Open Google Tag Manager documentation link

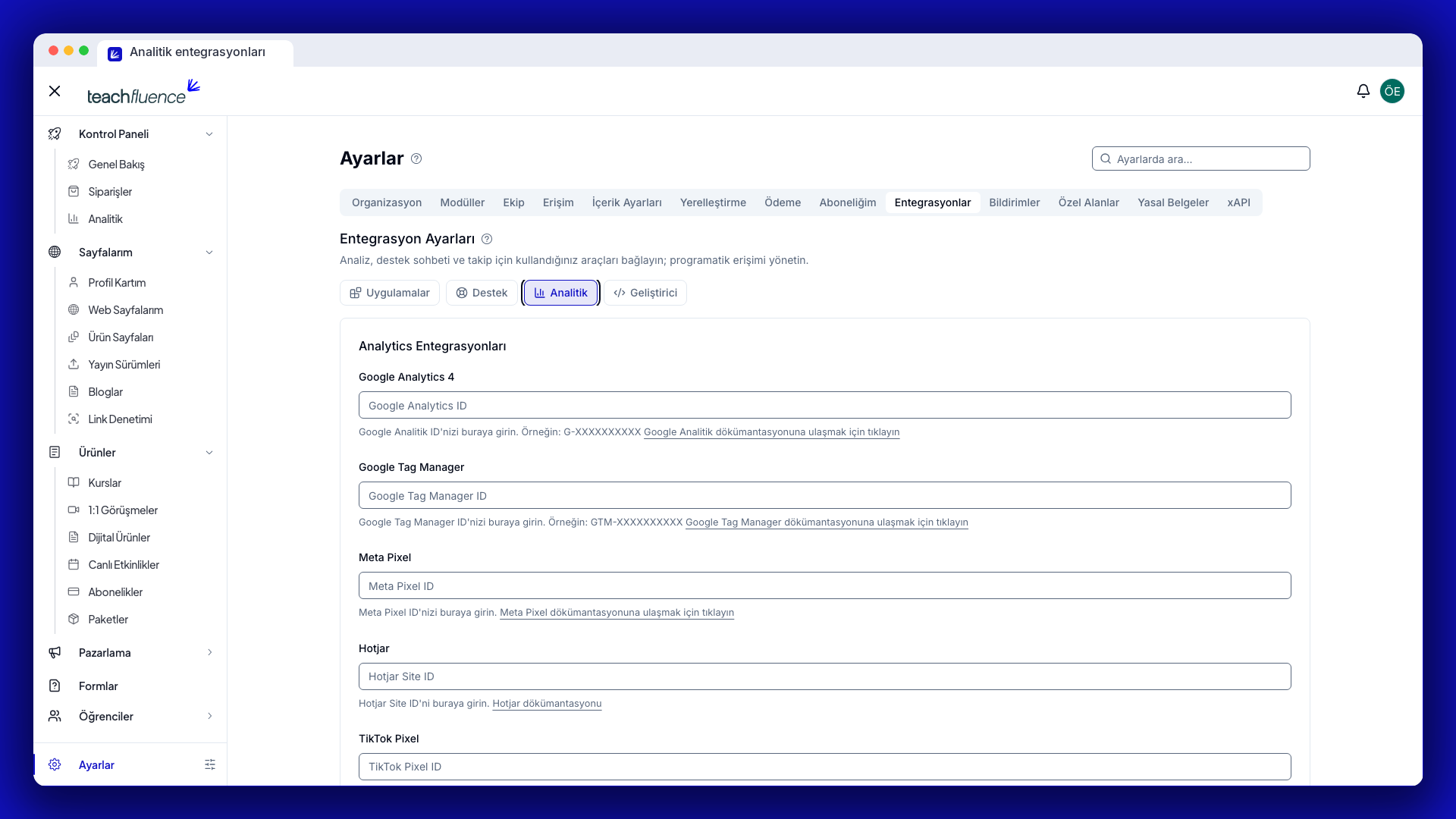(827, 522)
